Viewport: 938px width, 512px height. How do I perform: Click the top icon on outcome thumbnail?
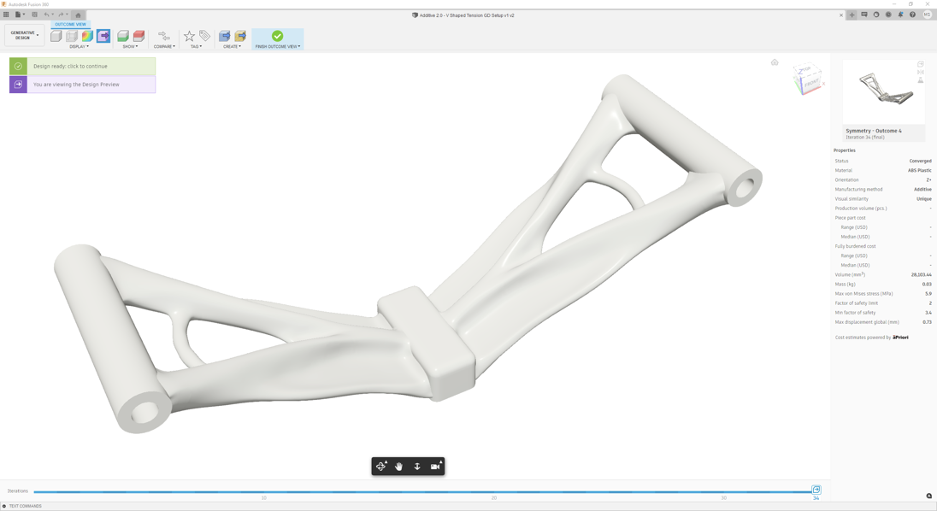[921, 64]
